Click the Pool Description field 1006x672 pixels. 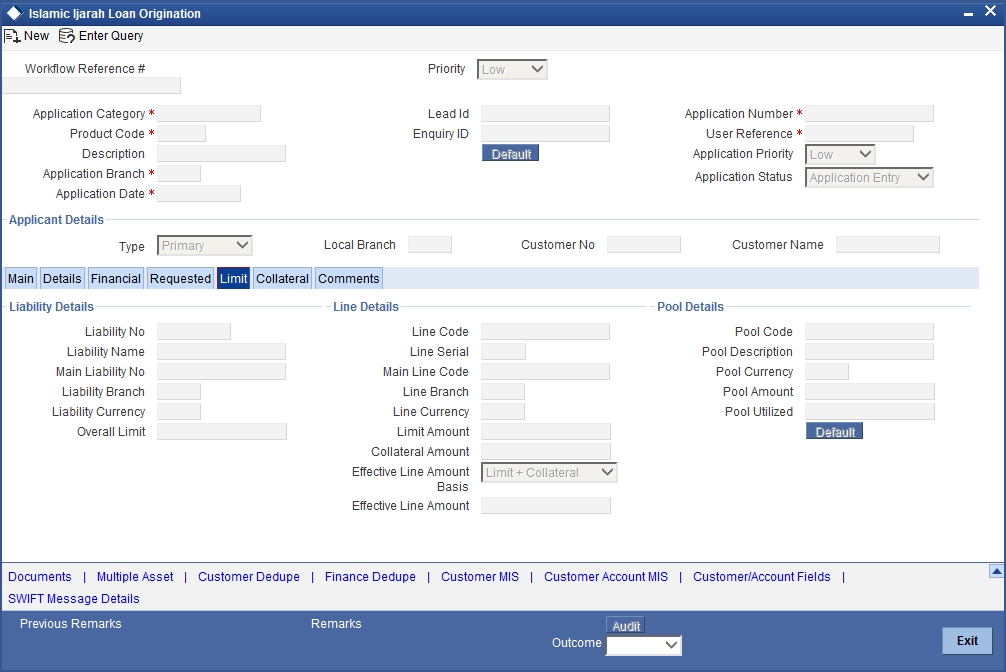tap(869, 351)
